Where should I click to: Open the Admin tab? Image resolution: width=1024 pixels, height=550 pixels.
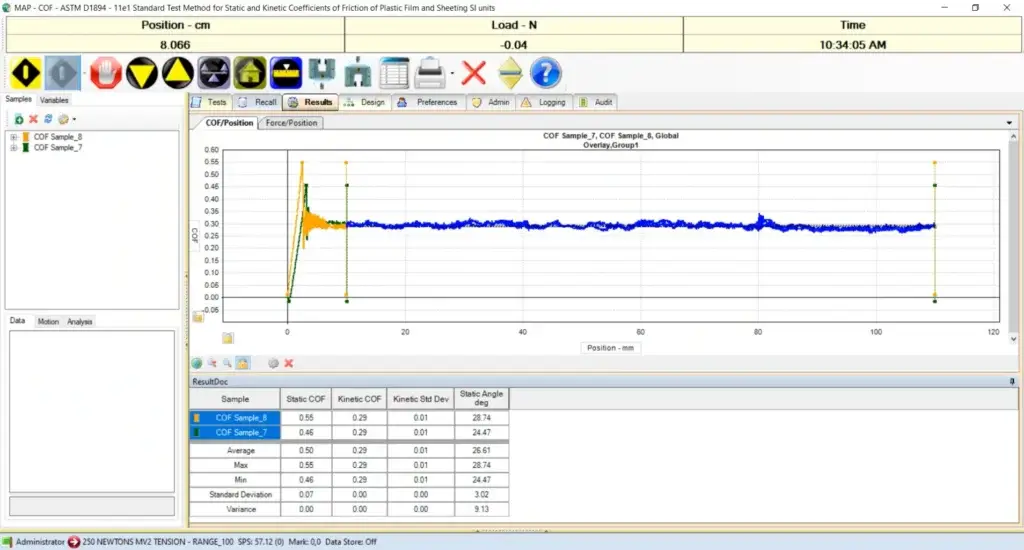coord(490,102)
